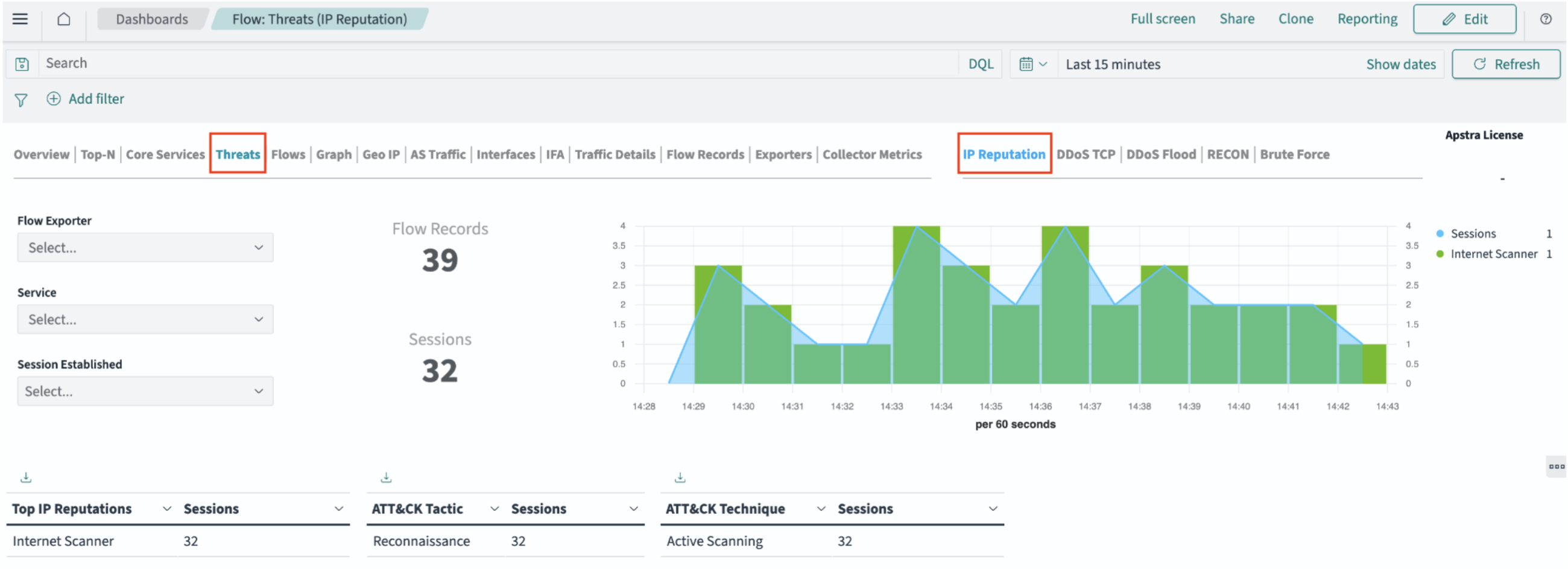Screen dimensions: 1568x569
Task: Switch to the Overview tab
Action: click(42, 154)
